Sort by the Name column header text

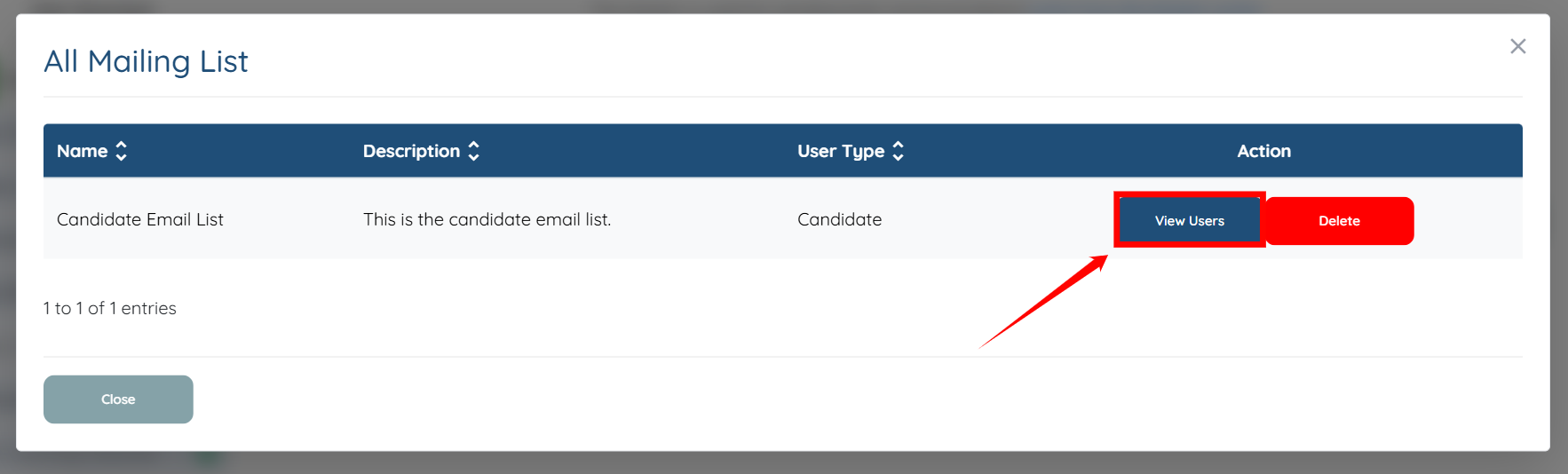pyautogui.click(x=82, y=151)
